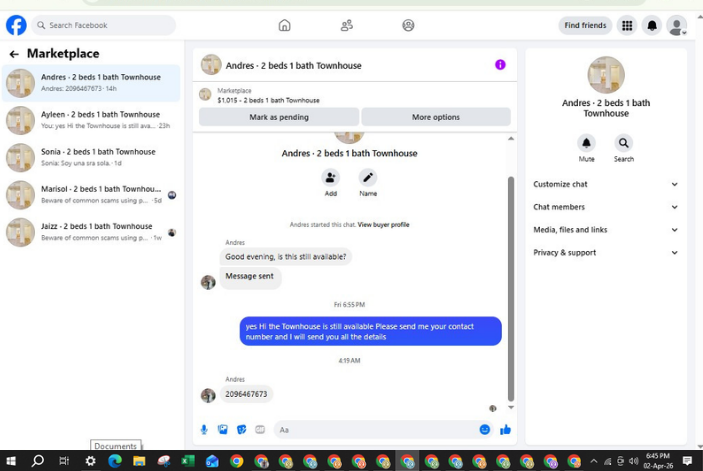Open Andres townhouse conversation in list

91,83
